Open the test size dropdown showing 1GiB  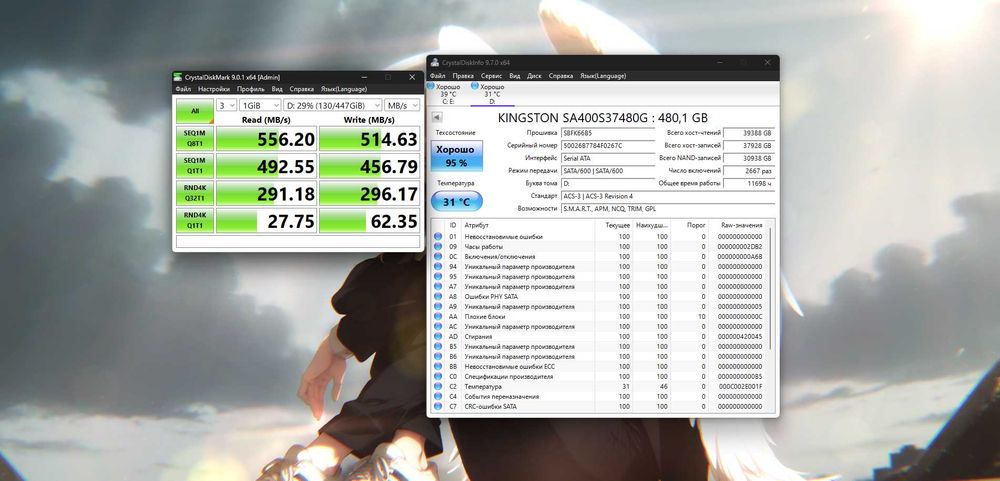point(260,105)
